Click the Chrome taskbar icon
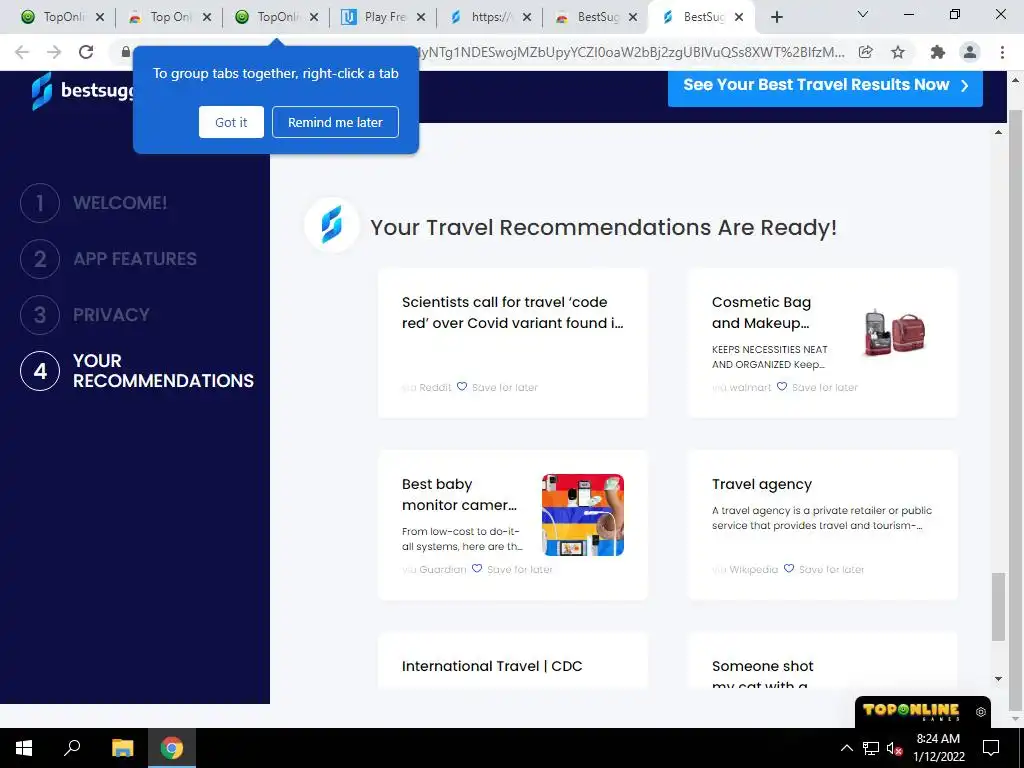This screenshot has height=768, width=1024. tap(172, 748)
